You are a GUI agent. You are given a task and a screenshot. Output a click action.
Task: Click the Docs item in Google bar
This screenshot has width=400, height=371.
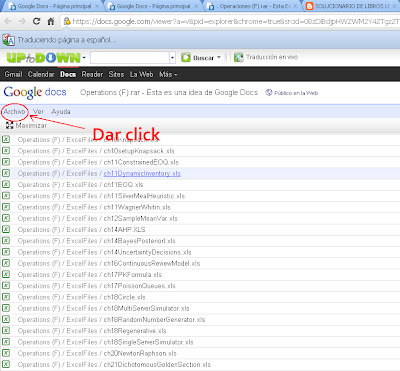click(68, 74)
